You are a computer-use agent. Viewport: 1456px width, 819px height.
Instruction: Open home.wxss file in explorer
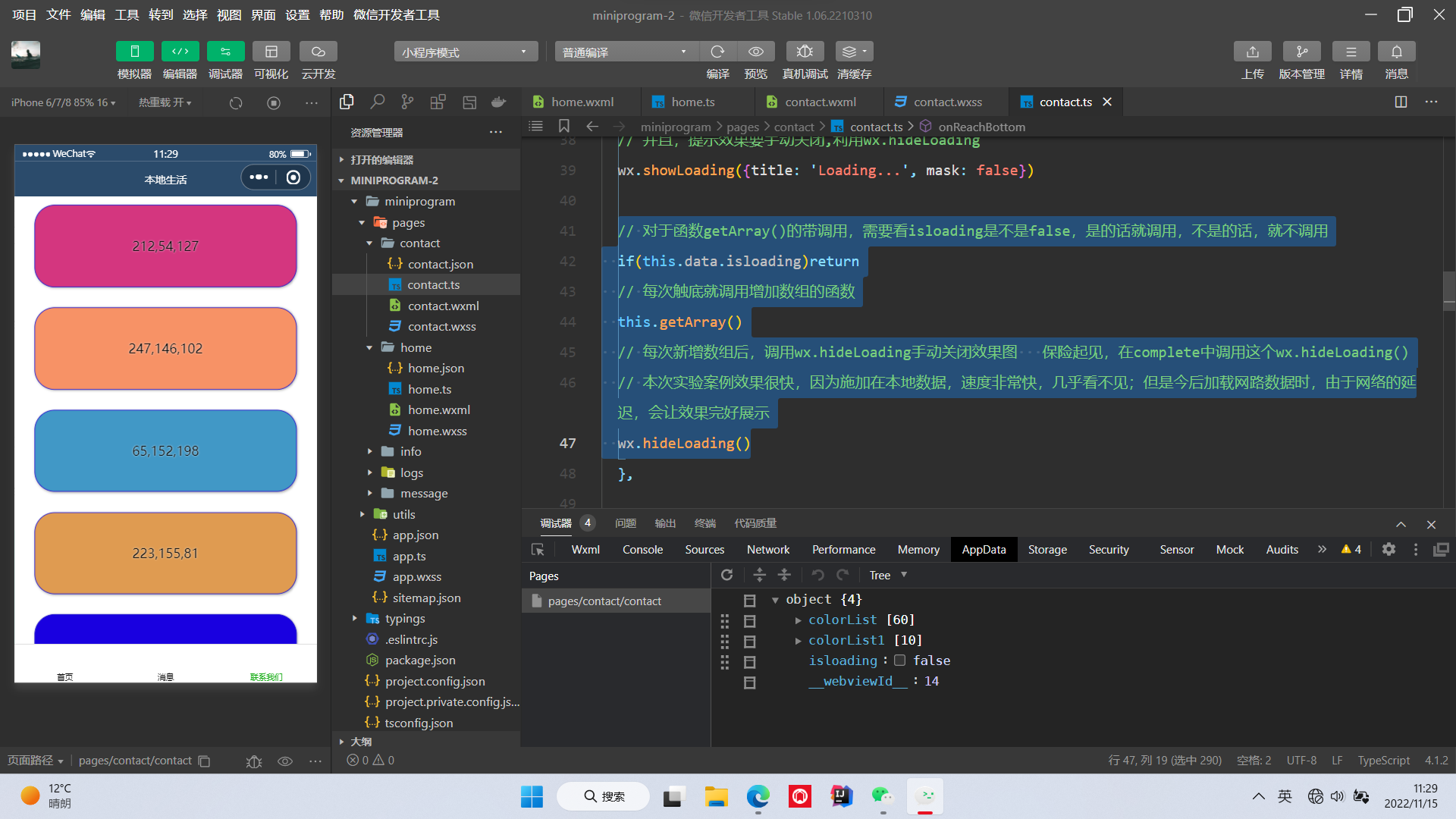pos(437,431)
